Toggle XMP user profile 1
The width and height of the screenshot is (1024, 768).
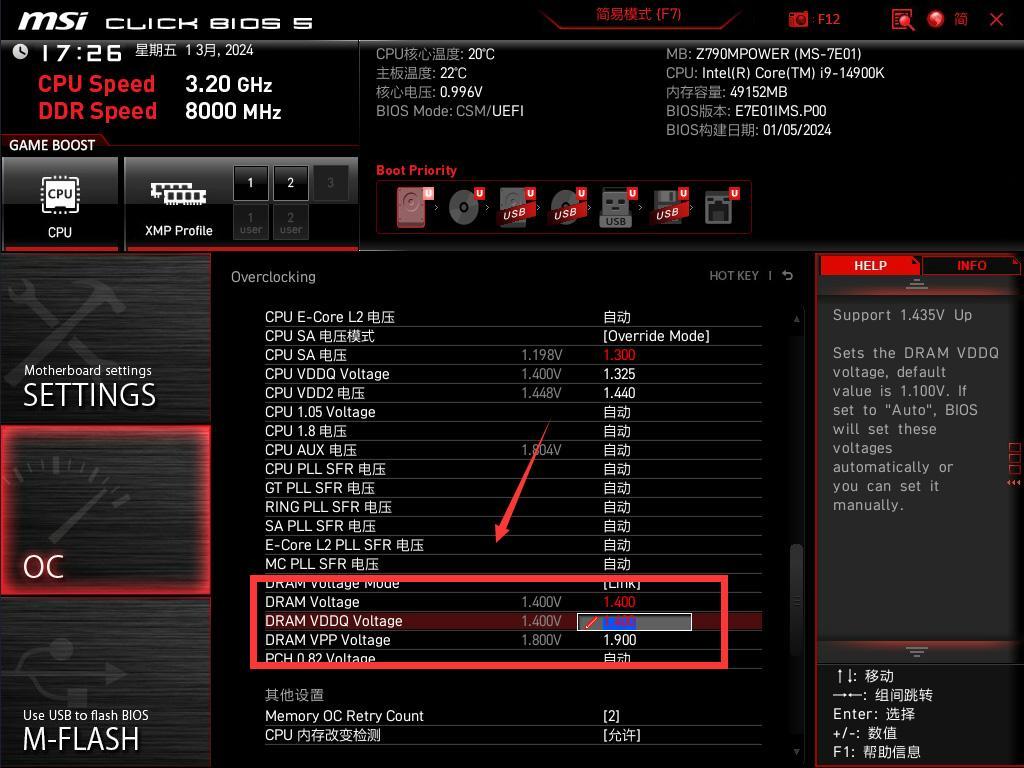coord(251,222)
